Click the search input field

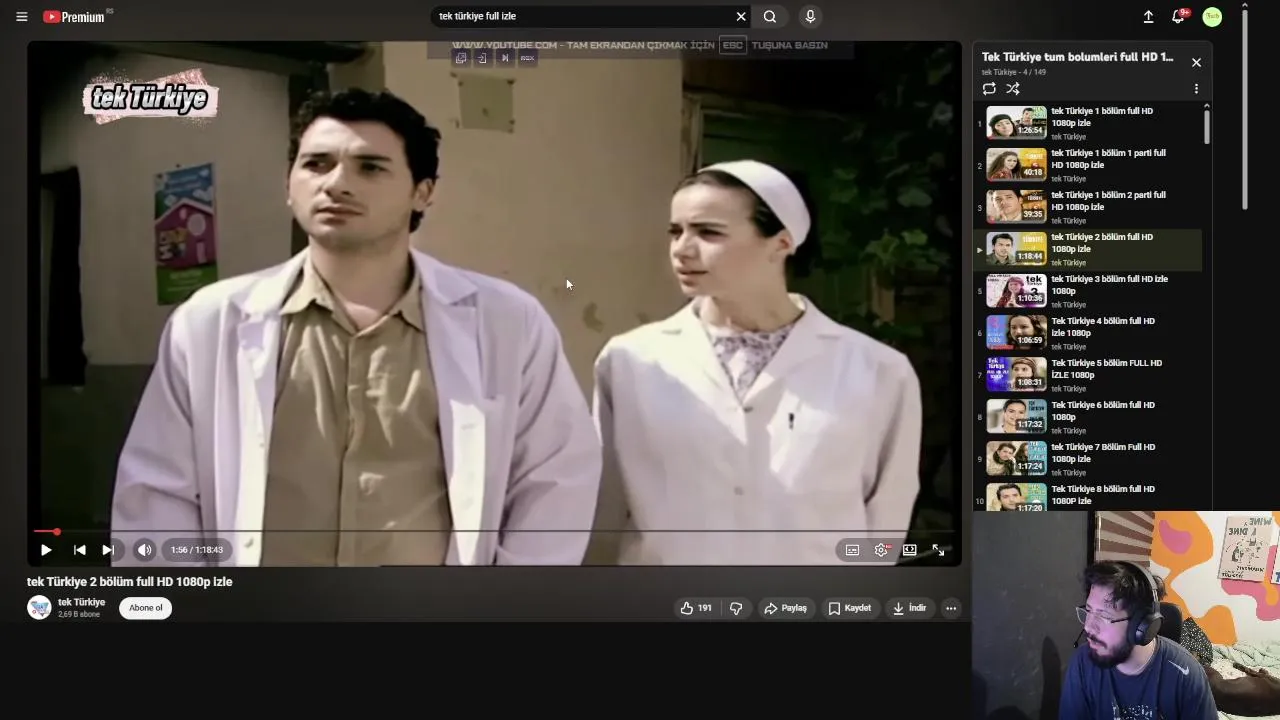pos(582,17)
